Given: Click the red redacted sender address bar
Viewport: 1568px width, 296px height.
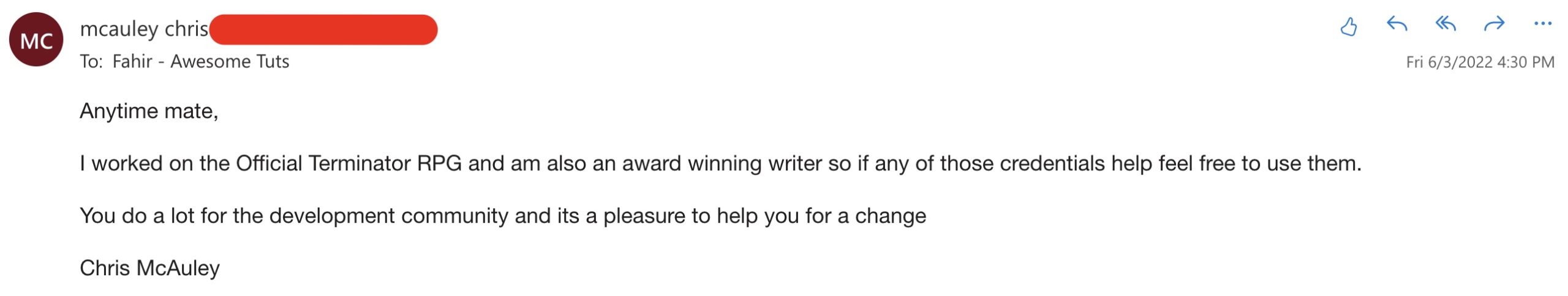Looking at the screenshot, I should click(x=323, y=29).
